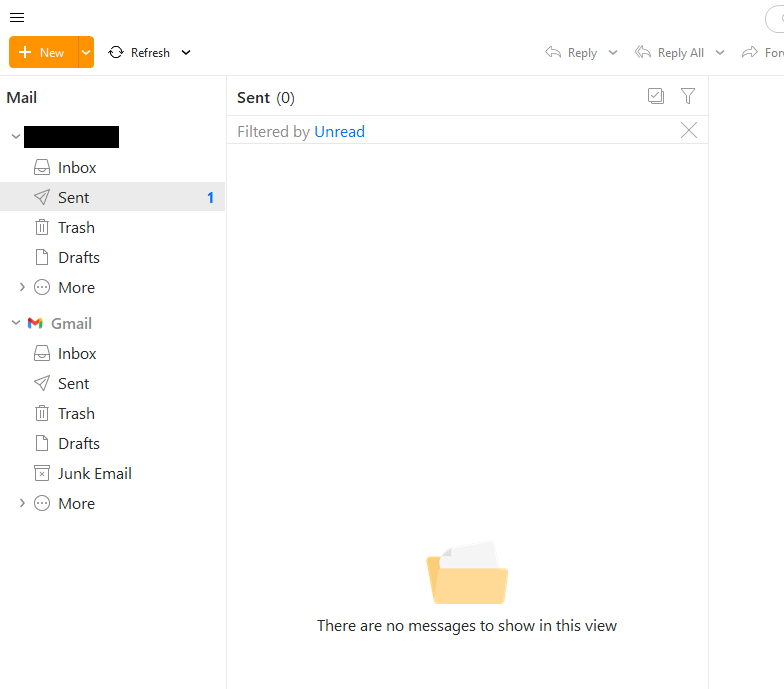The height and width of the screenshot is (689, 784).
Task: Open the Gmail Drafts folder
Action: pyautogui.click(x=112, y=444)
